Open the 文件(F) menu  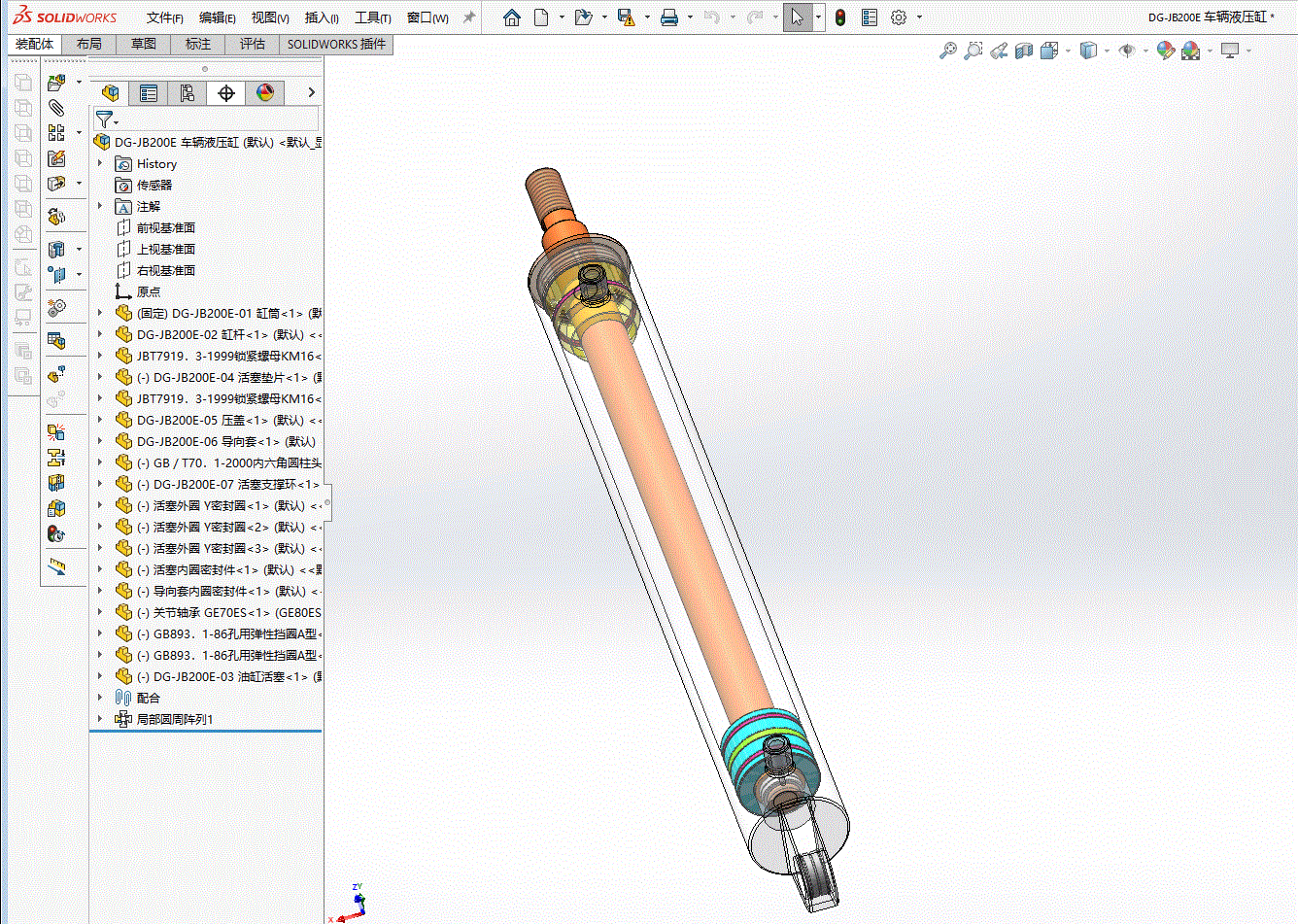(x=165, y=17)
